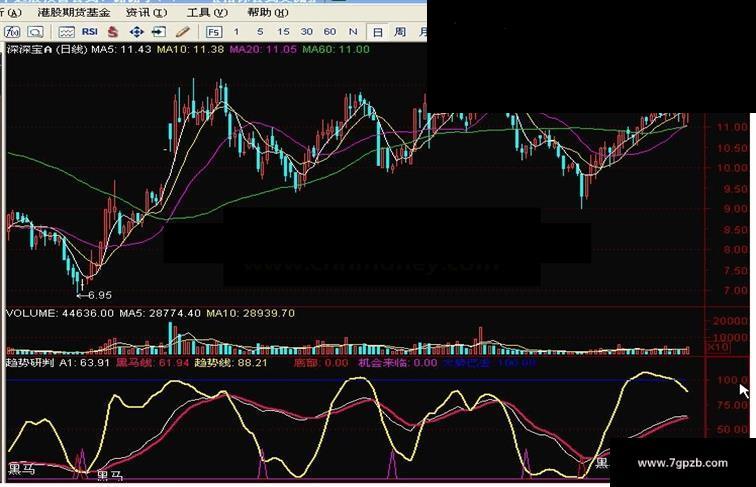Click the volume MA5: 28774.40 label
Screen dimensions: 756x487
(160, 313)
